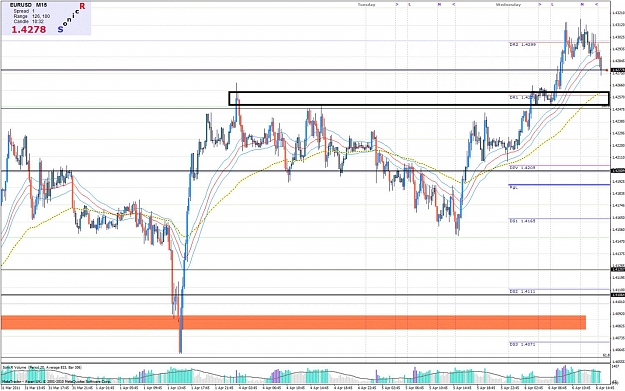The width and height of the screenshot is (625, 391).
Task: Click the thick blue horizontal level line
Action: tap(559, 185)
